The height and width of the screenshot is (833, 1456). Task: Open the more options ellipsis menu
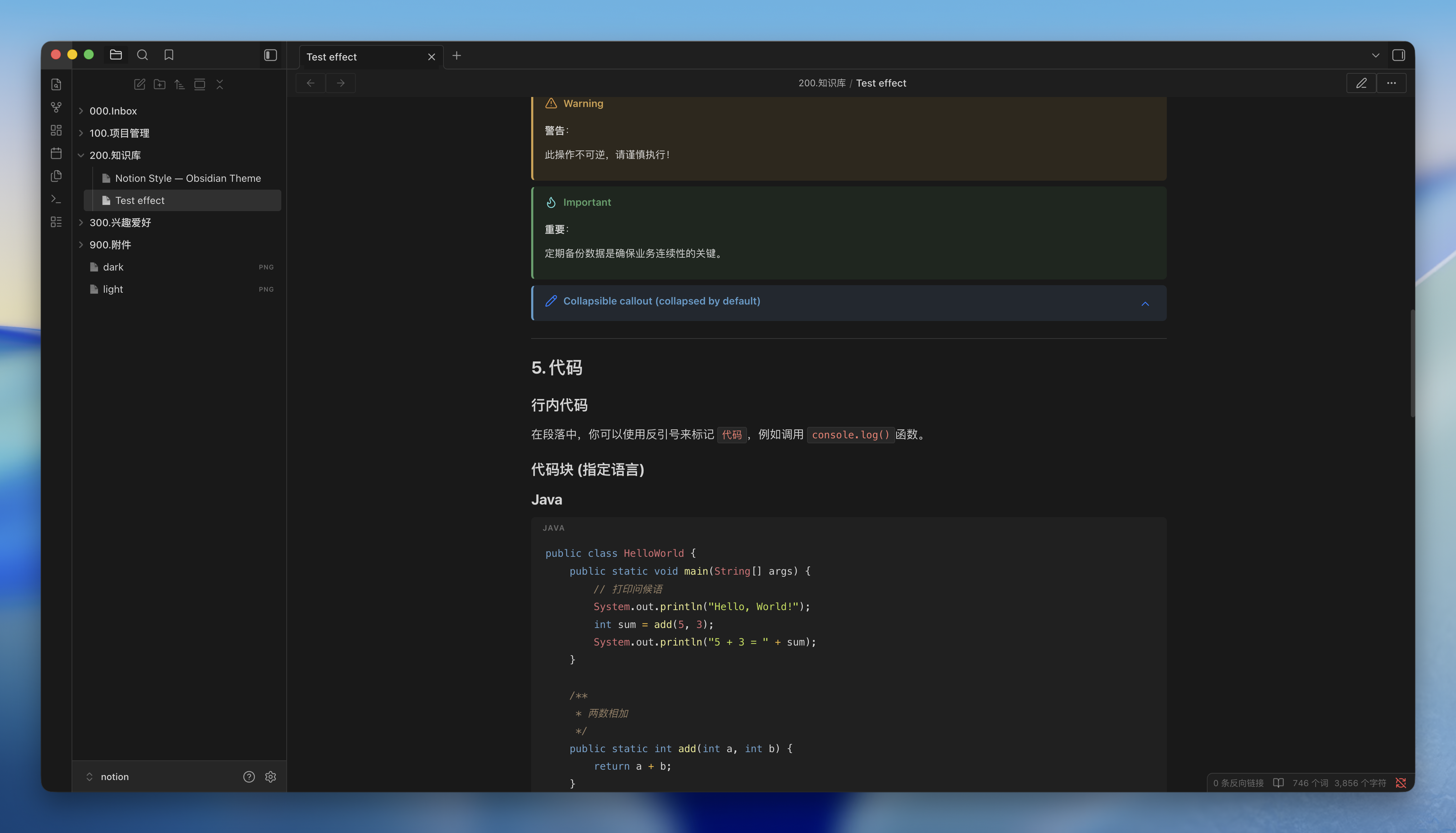[x=1391, y=83]
